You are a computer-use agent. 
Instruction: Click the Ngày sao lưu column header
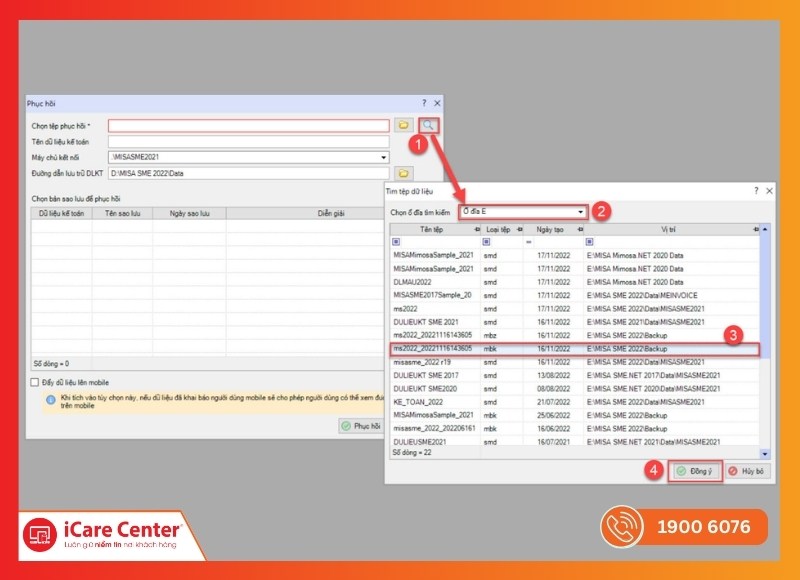click(189, 213)
